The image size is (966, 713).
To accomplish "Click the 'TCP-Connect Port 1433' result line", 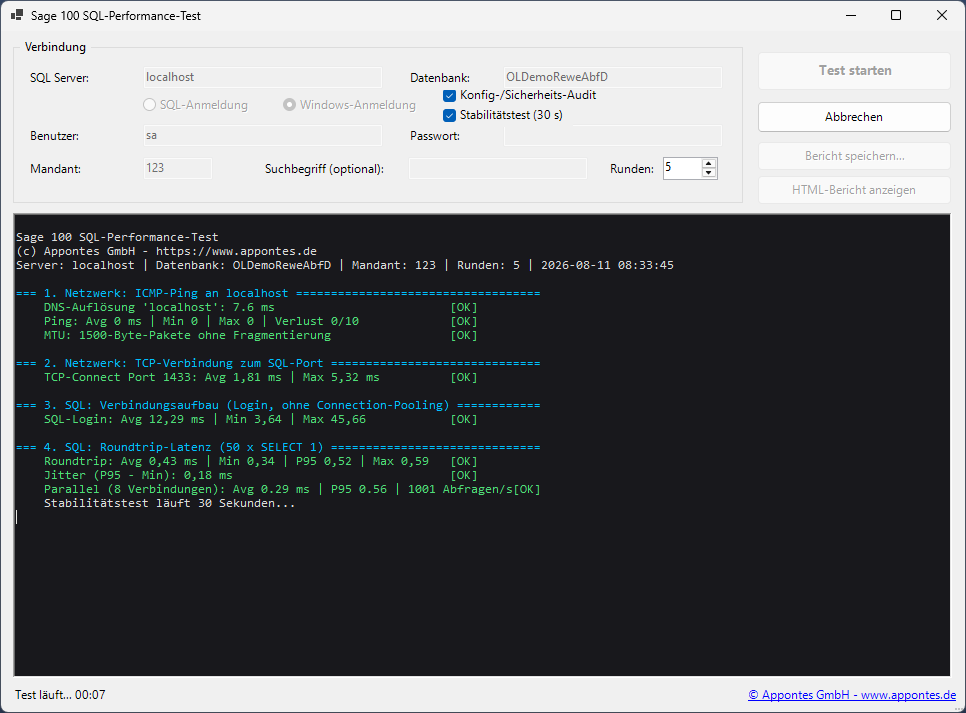I will coord(261,378).
